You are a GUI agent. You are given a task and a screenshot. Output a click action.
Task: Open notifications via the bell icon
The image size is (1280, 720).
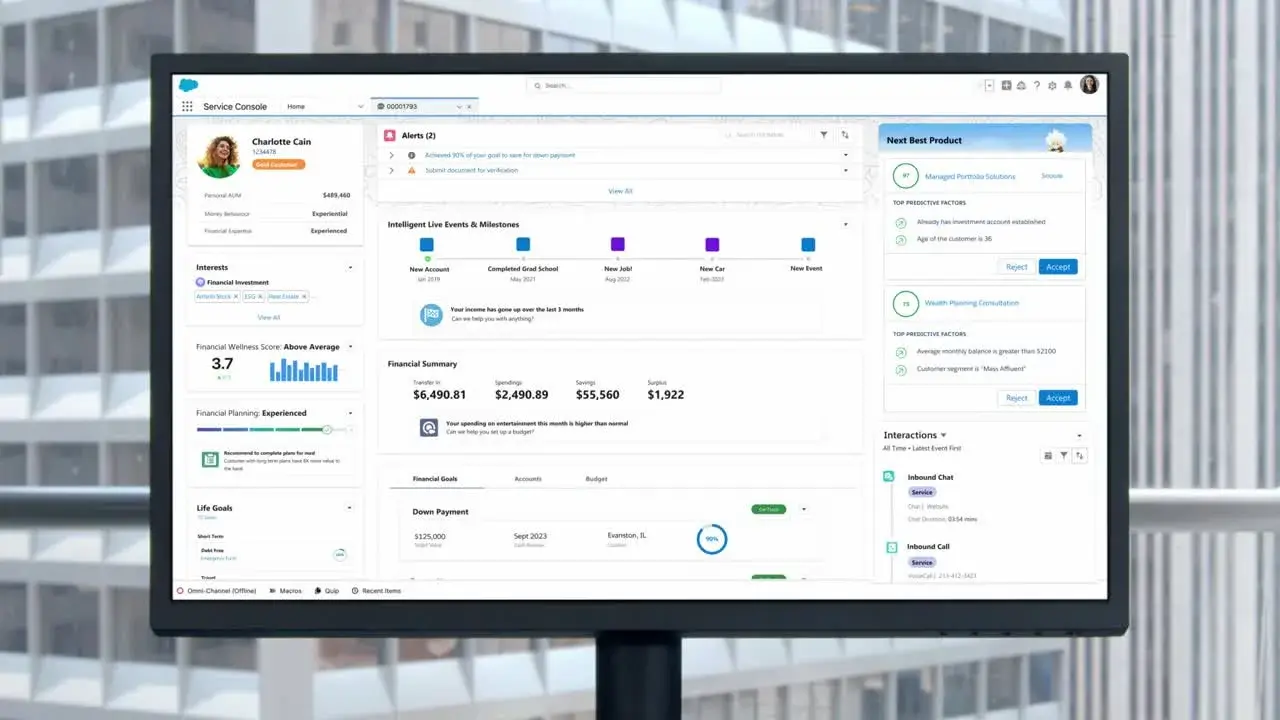pos(1070,86)
